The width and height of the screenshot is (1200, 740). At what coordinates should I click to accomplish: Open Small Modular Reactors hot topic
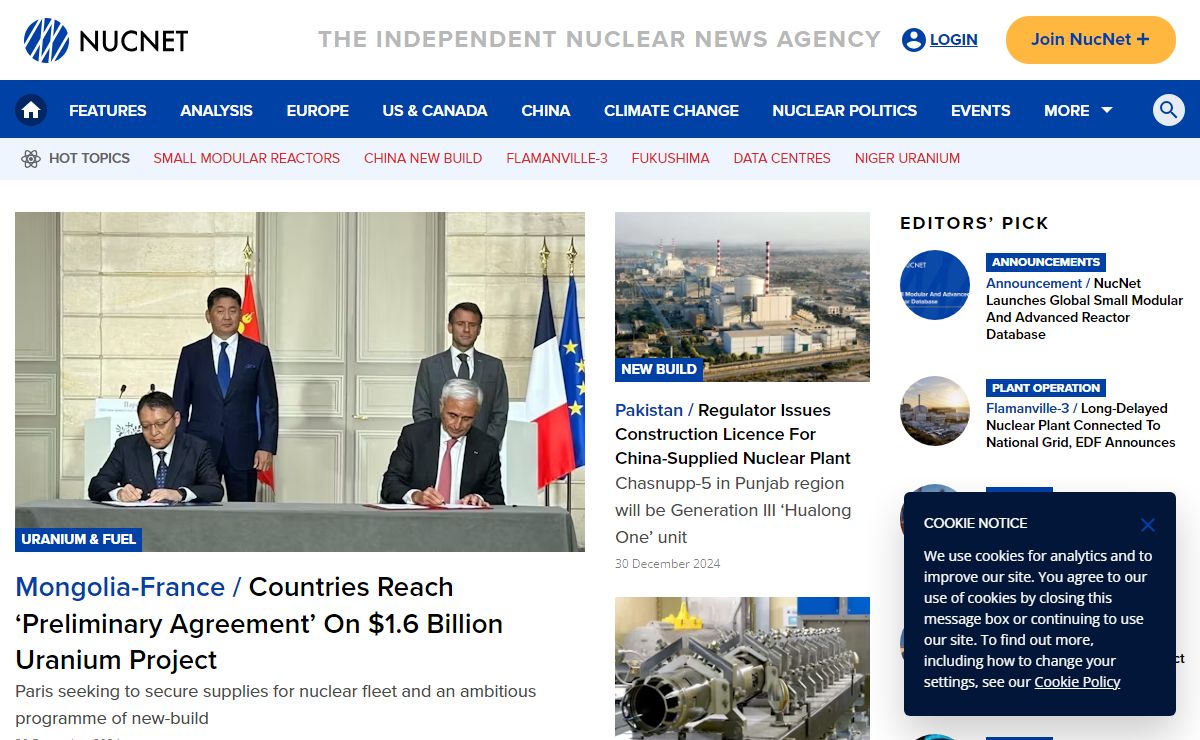click(x=246, y=158)
